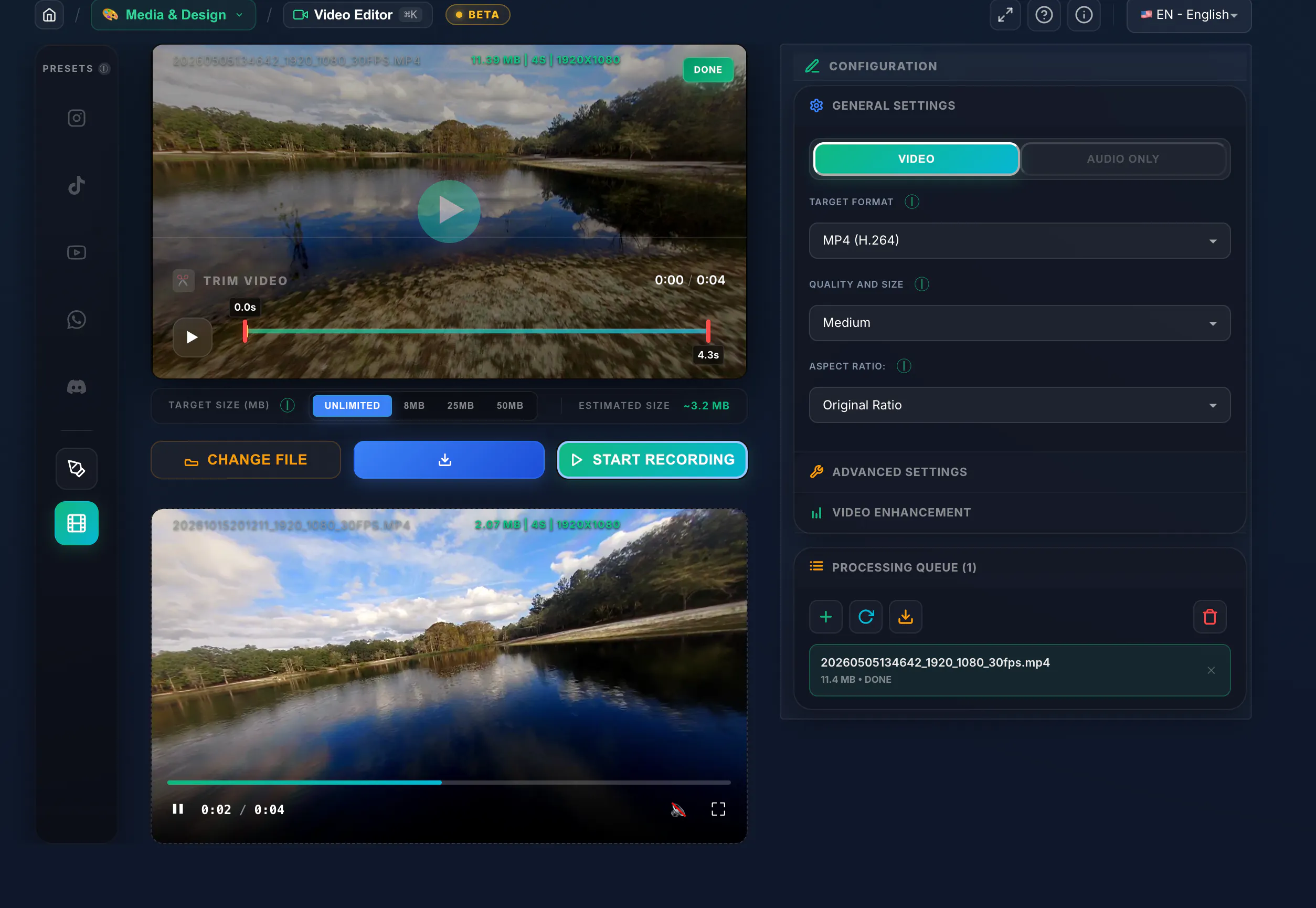
Task: Open the Medium quality dropdown
Action: (x=1019, y=323)
